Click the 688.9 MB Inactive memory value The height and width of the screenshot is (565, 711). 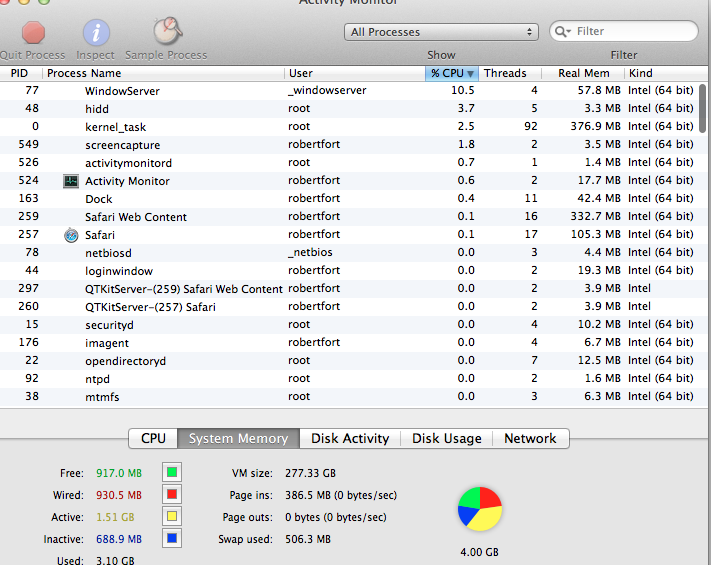(x=119, y=539)
